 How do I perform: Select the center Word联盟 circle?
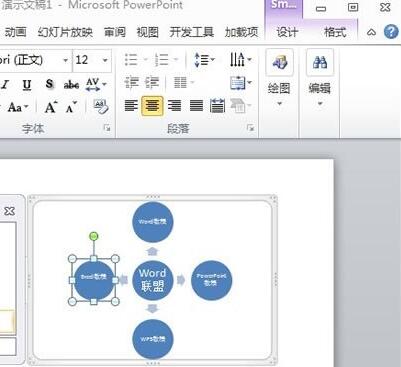point(153,281)
